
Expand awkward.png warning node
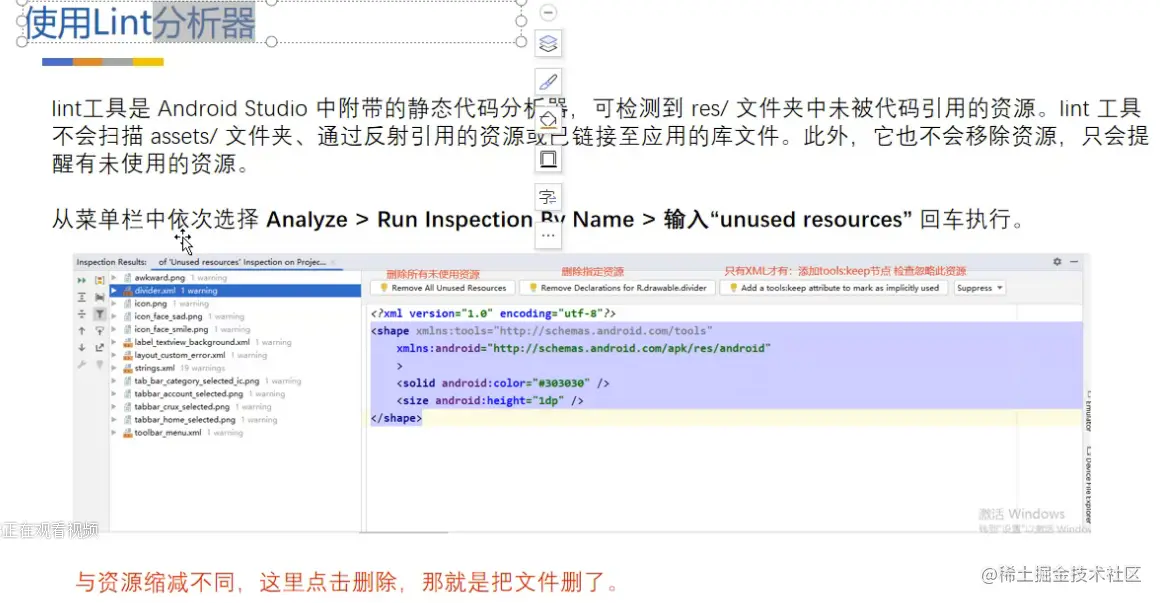[114, 278]
